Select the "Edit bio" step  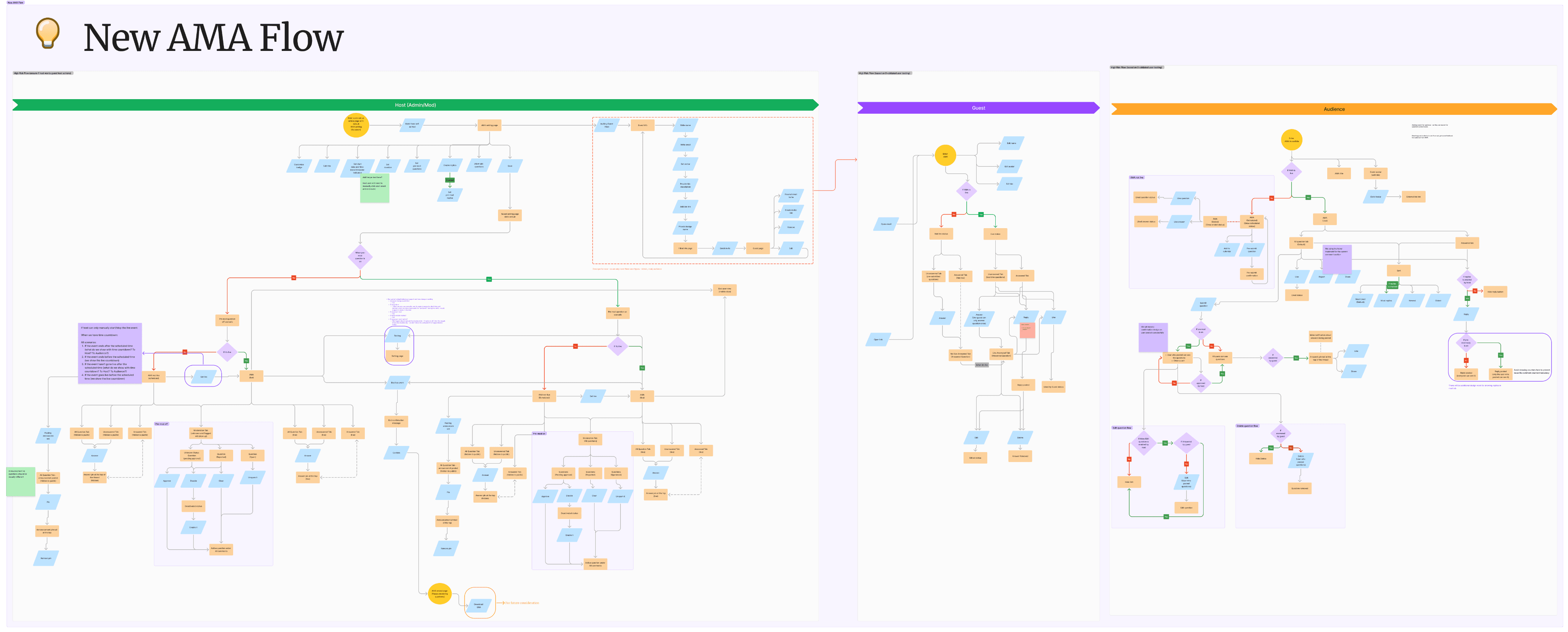coord(1009,184)
